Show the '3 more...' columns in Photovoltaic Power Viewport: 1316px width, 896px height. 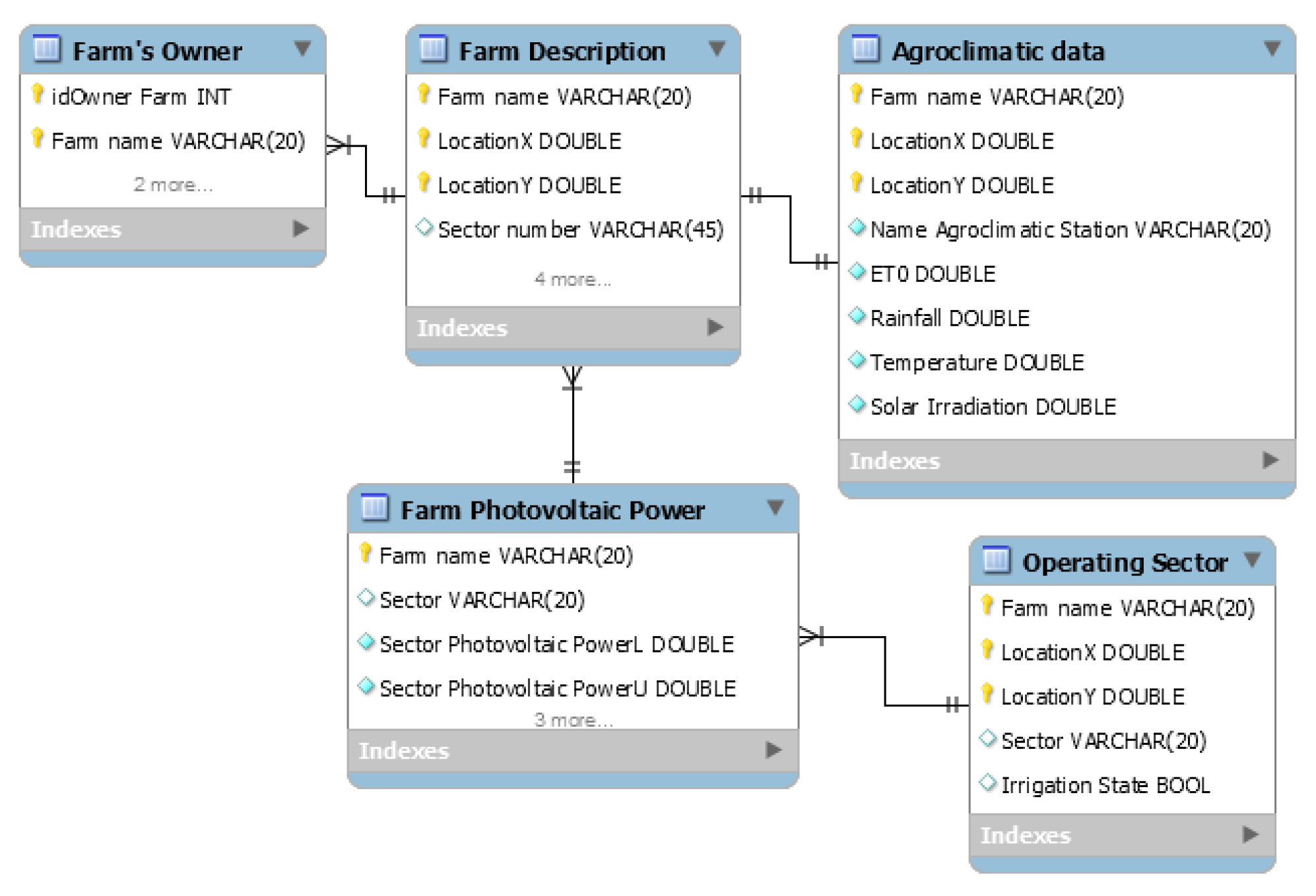(573, 720)
